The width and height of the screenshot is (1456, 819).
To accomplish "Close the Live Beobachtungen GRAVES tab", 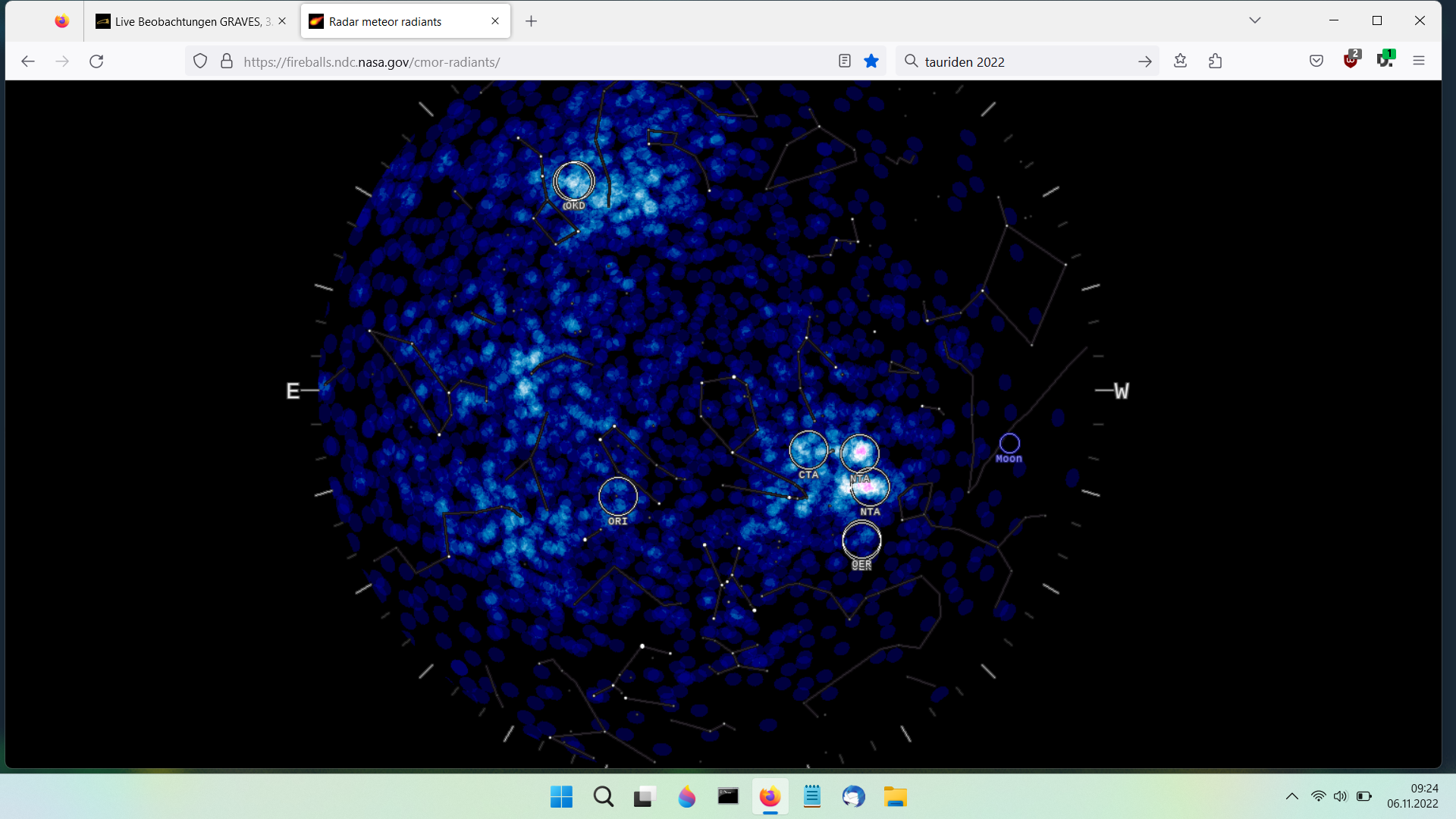I will (x=282, y=21).
